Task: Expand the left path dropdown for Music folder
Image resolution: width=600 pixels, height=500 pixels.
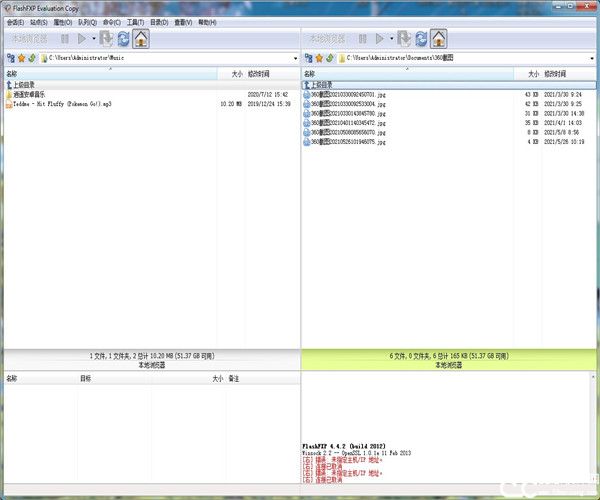Action: pyautogui.click(x=295, y=58)
